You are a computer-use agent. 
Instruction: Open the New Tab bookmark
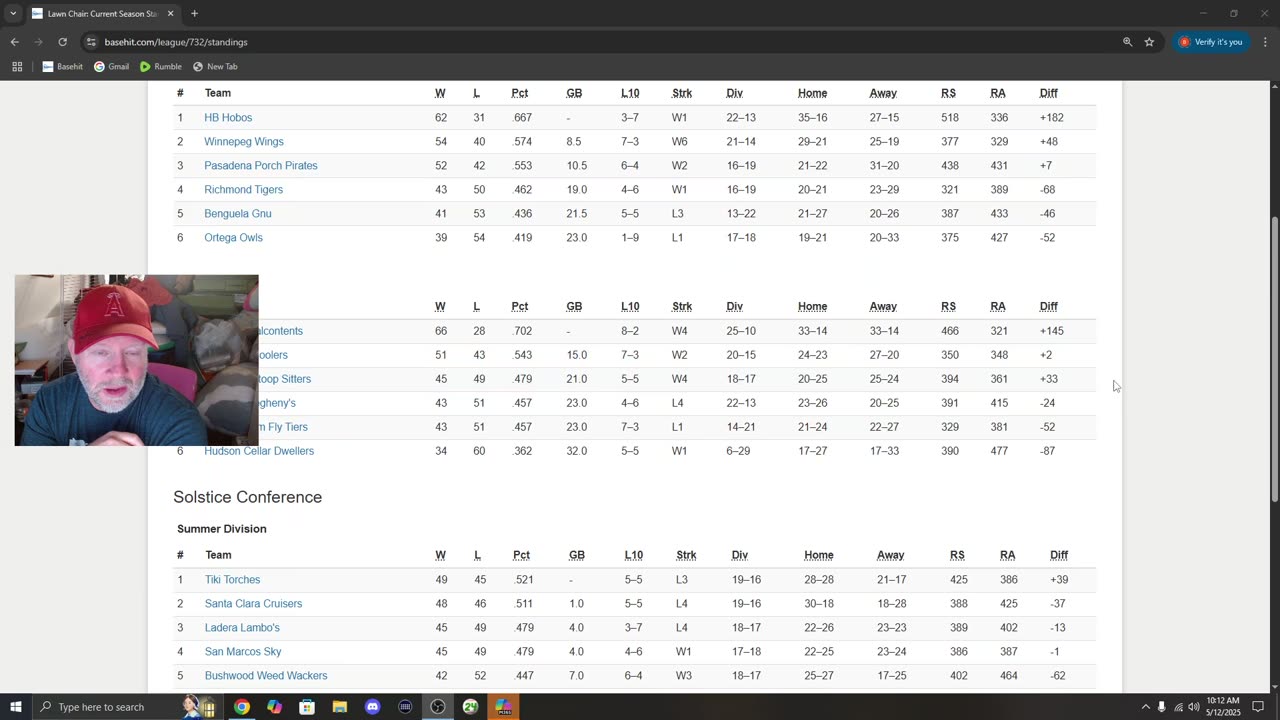click(x=215, y=67)
